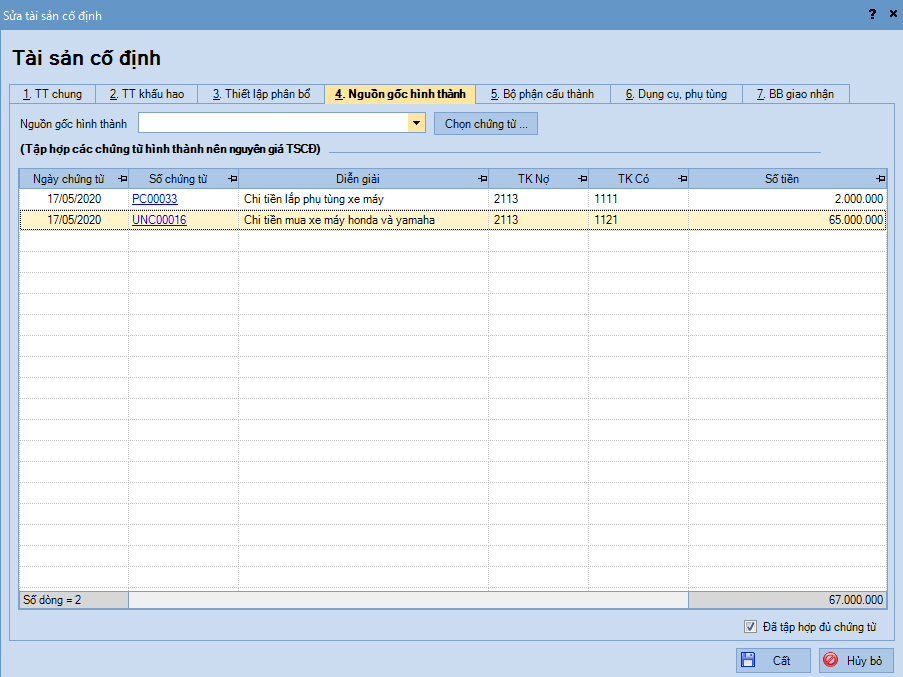Click the 65.000.000 amount cell

pyautogui.click(x=787, y=220)
